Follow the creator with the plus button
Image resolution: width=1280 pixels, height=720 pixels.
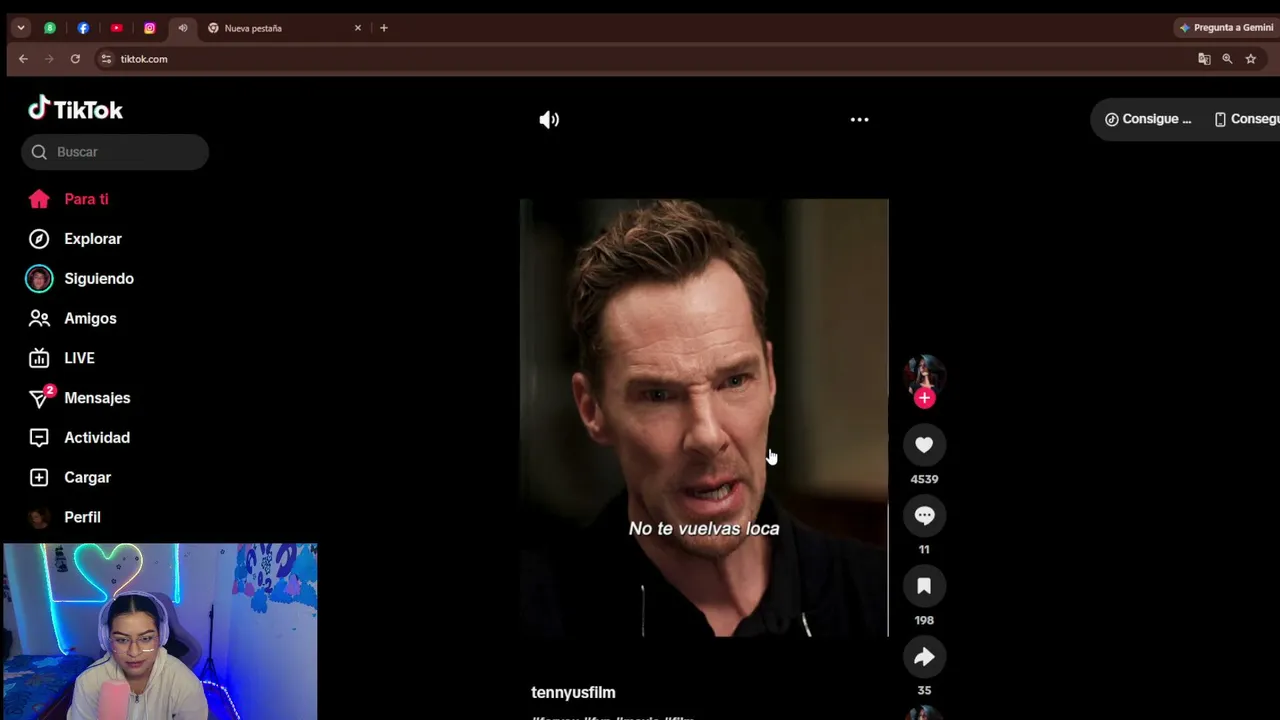pos(924,398)
